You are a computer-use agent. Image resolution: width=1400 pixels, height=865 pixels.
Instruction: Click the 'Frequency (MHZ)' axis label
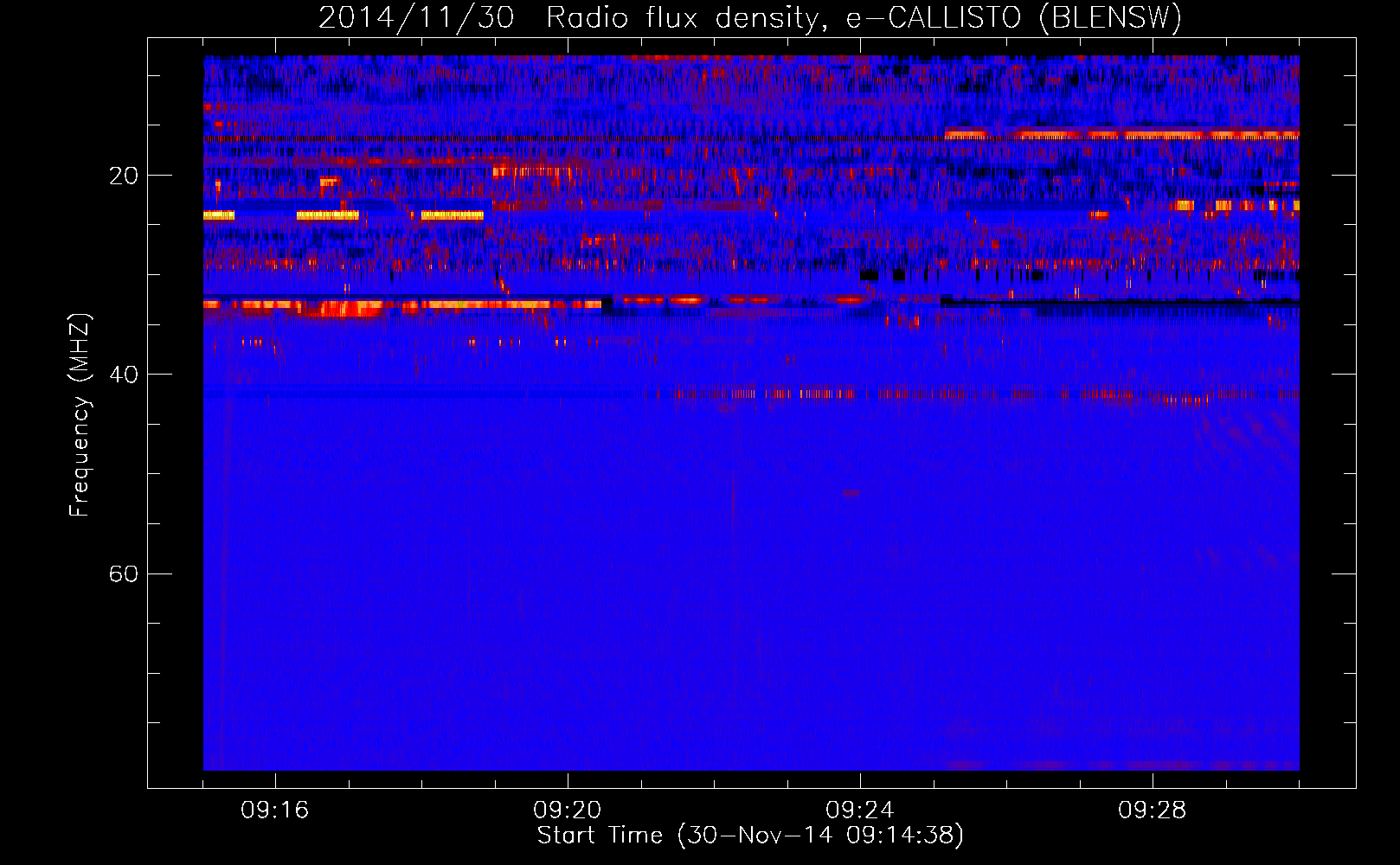pyautogui.click(x=80, y=415)
